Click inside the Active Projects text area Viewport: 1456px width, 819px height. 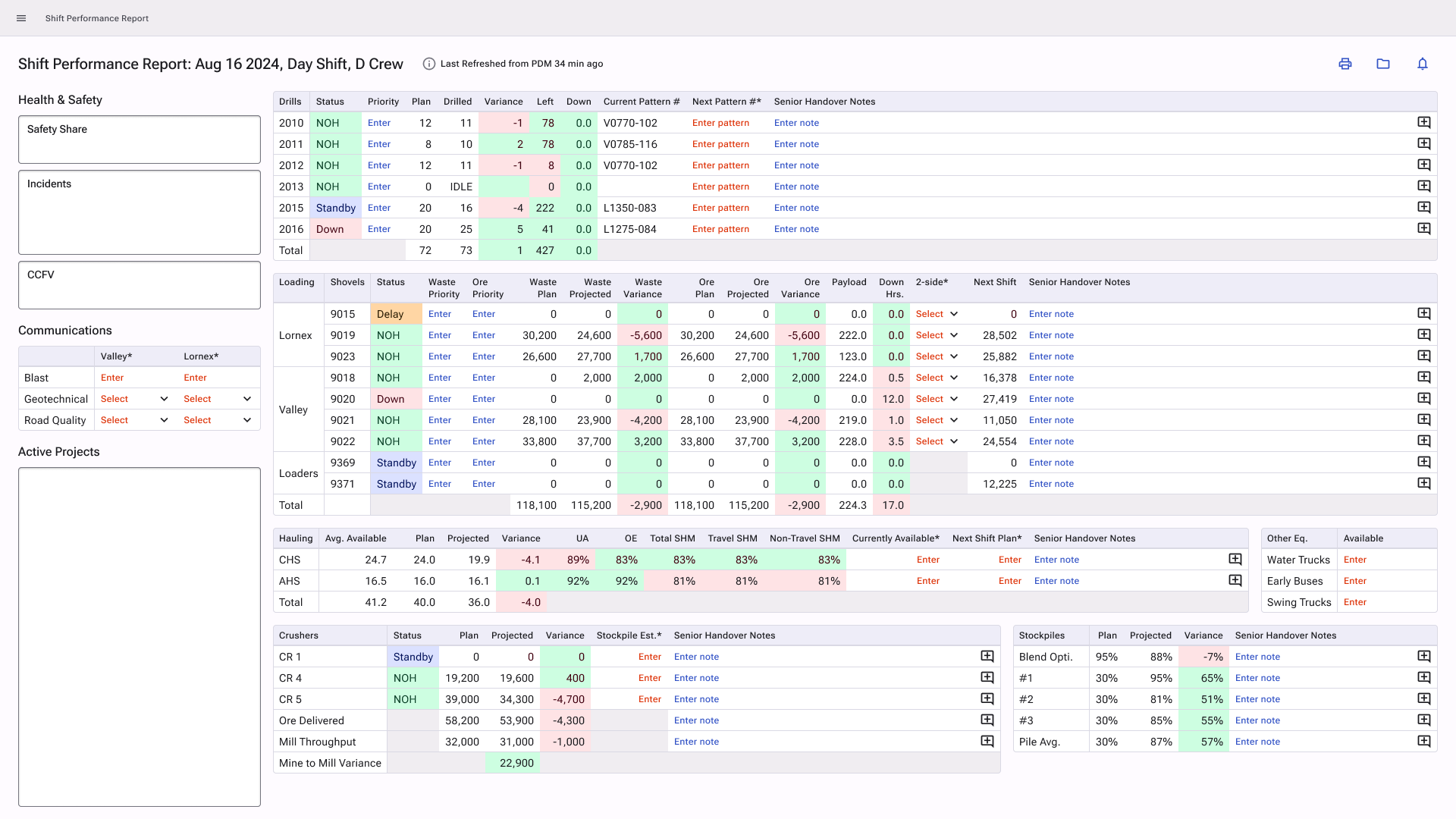[x=140, y=637]
